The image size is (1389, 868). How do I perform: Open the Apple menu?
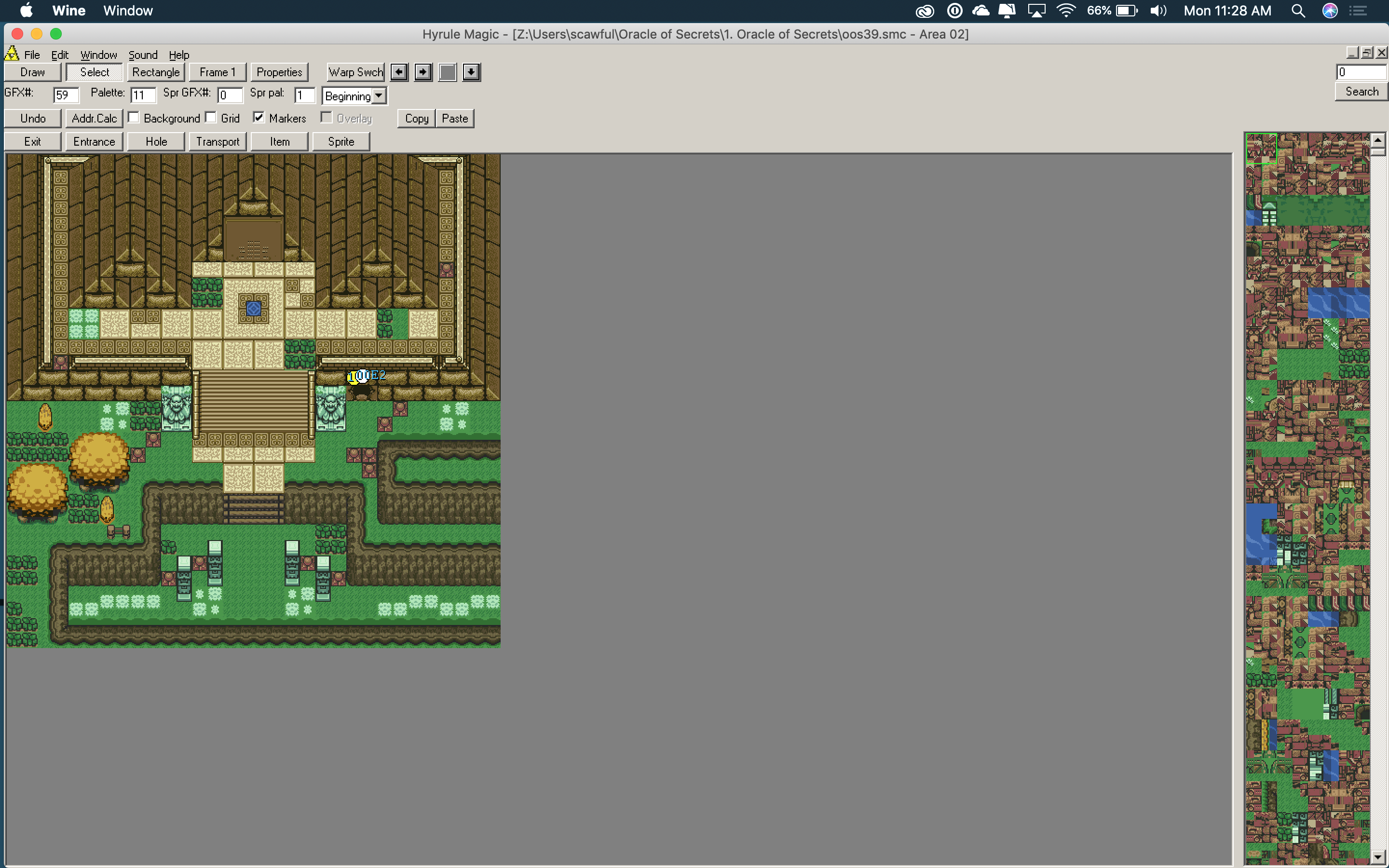27,10
